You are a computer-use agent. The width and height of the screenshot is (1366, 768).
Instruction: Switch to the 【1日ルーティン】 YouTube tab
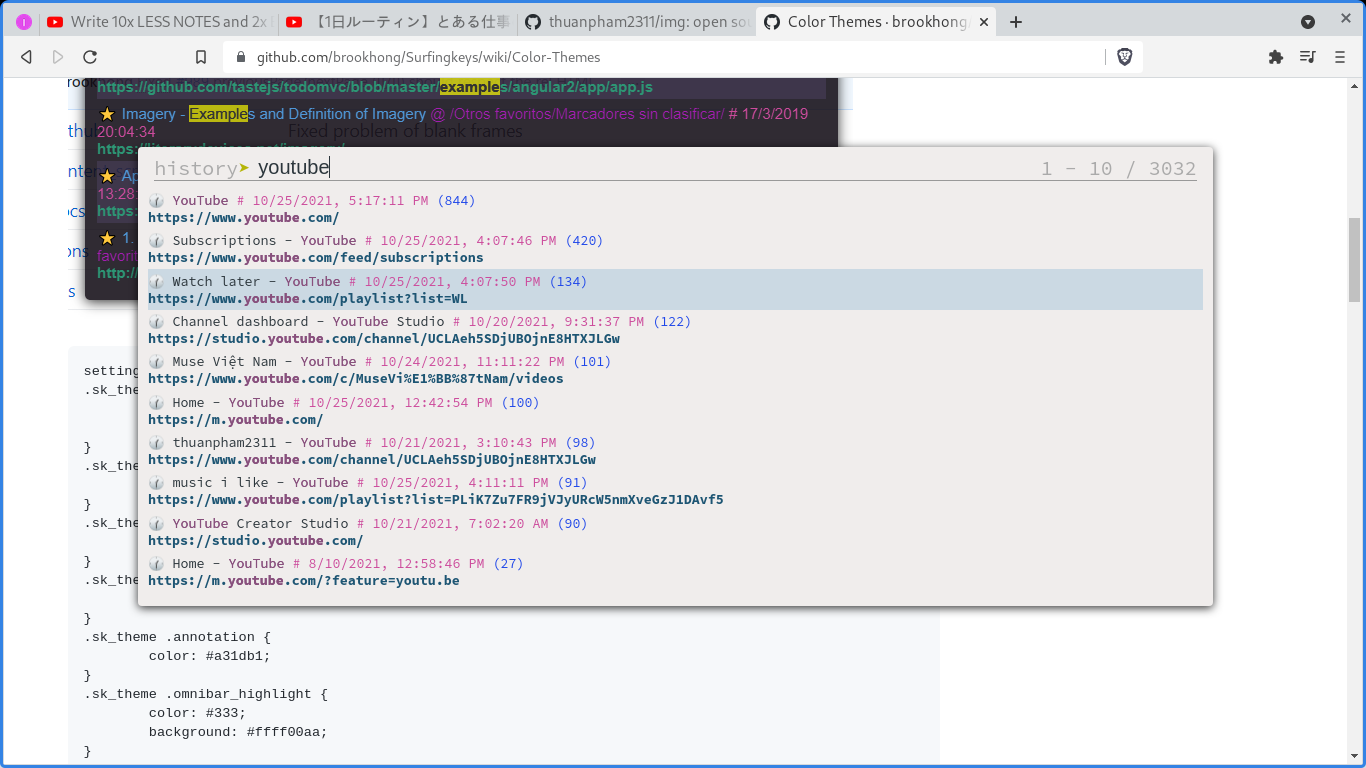coord(397,22)
